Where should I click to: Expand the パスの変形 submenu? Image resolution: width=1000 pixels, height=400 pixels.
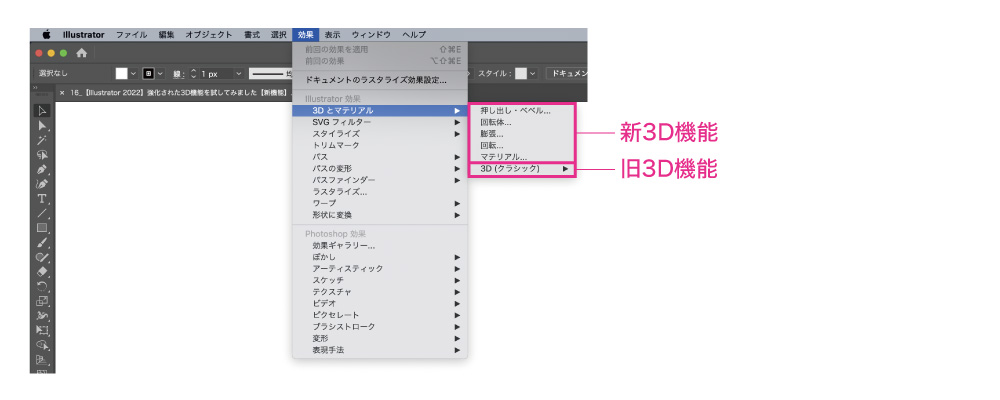[x=380, y=168]
